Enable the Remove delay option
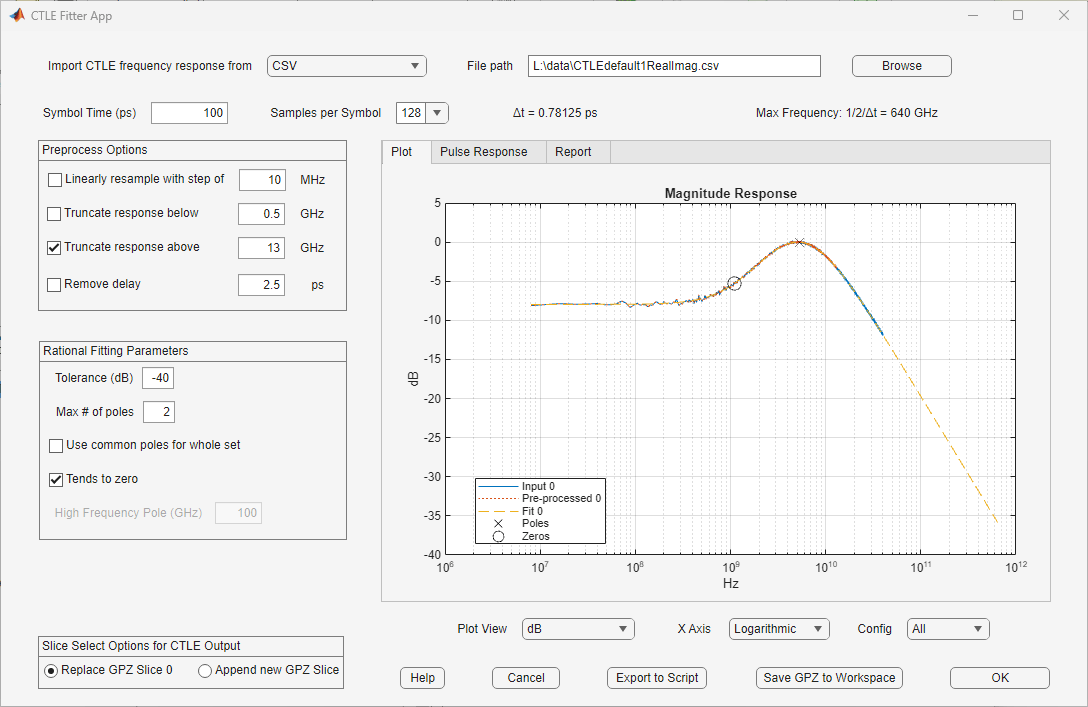Viewport: 1088px width, 707px height. [54, 284]
